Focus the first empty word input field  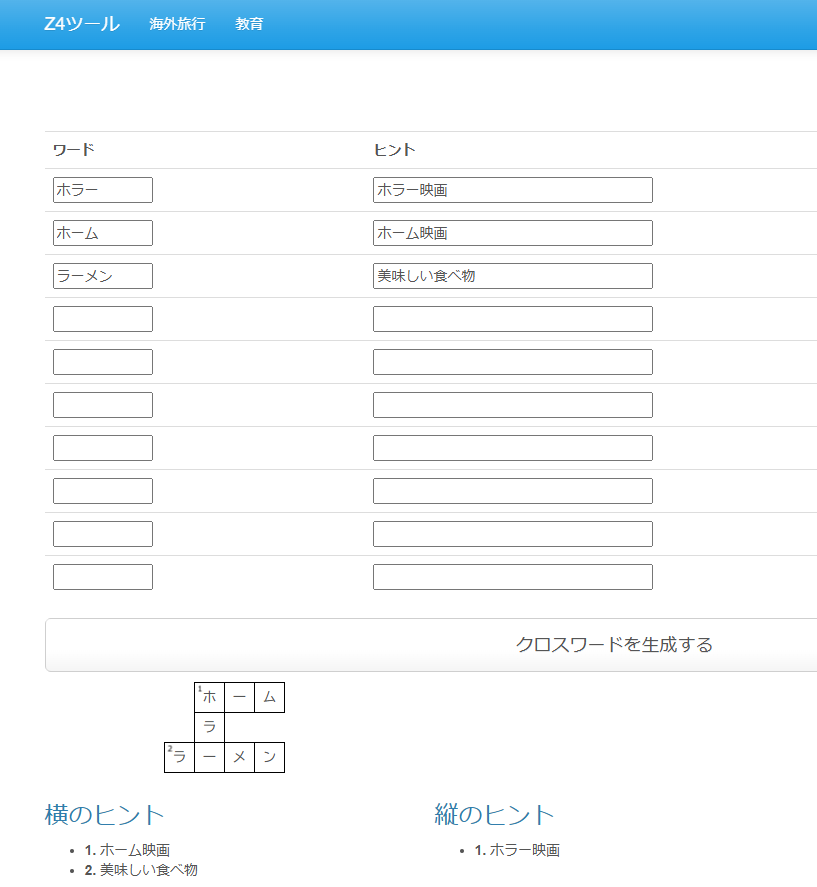click(102, 318)
